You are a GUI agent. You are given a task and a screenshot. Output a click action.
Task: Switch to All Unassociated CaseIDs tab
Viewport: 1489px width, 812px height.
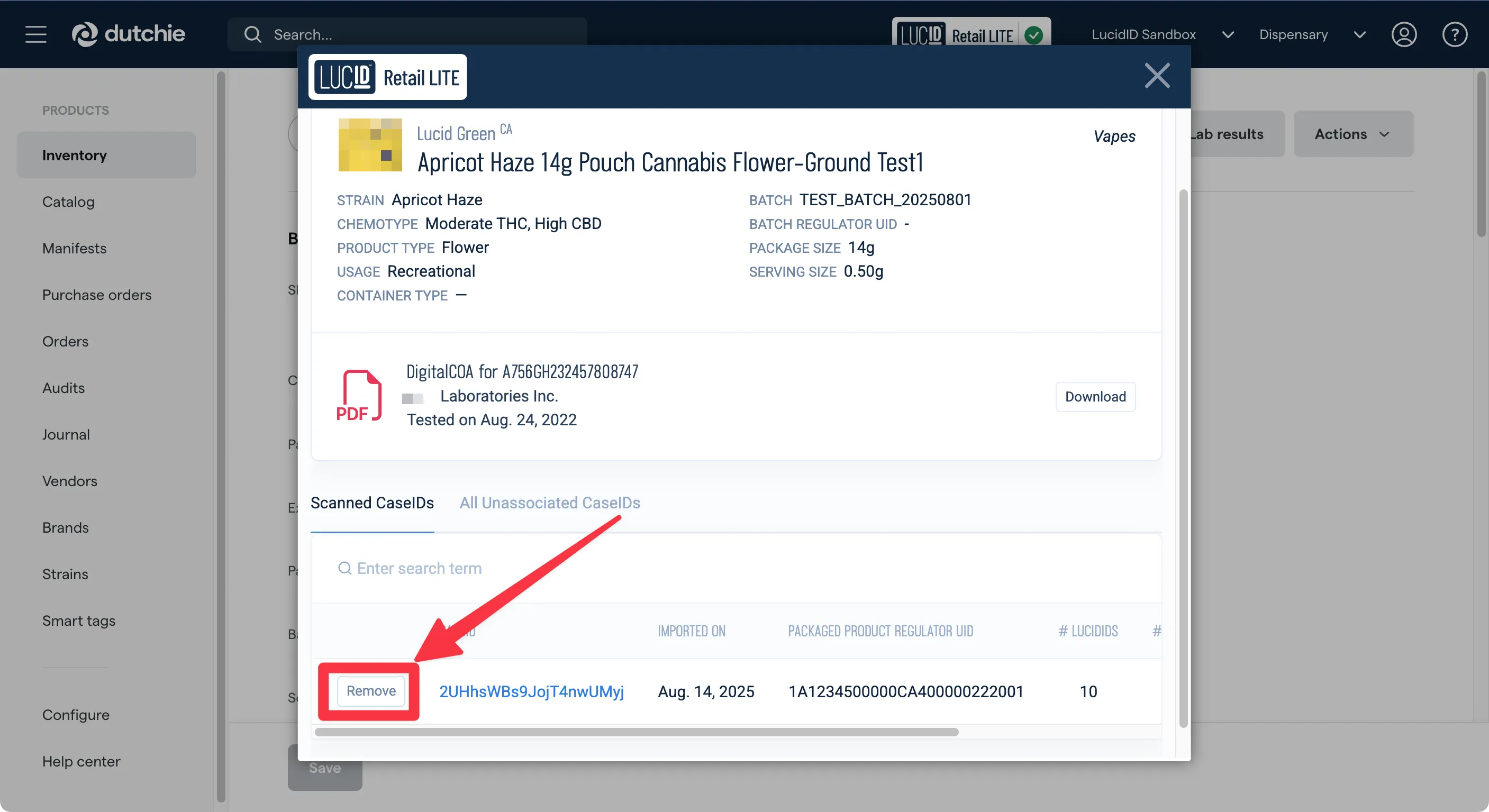point(550,503)
